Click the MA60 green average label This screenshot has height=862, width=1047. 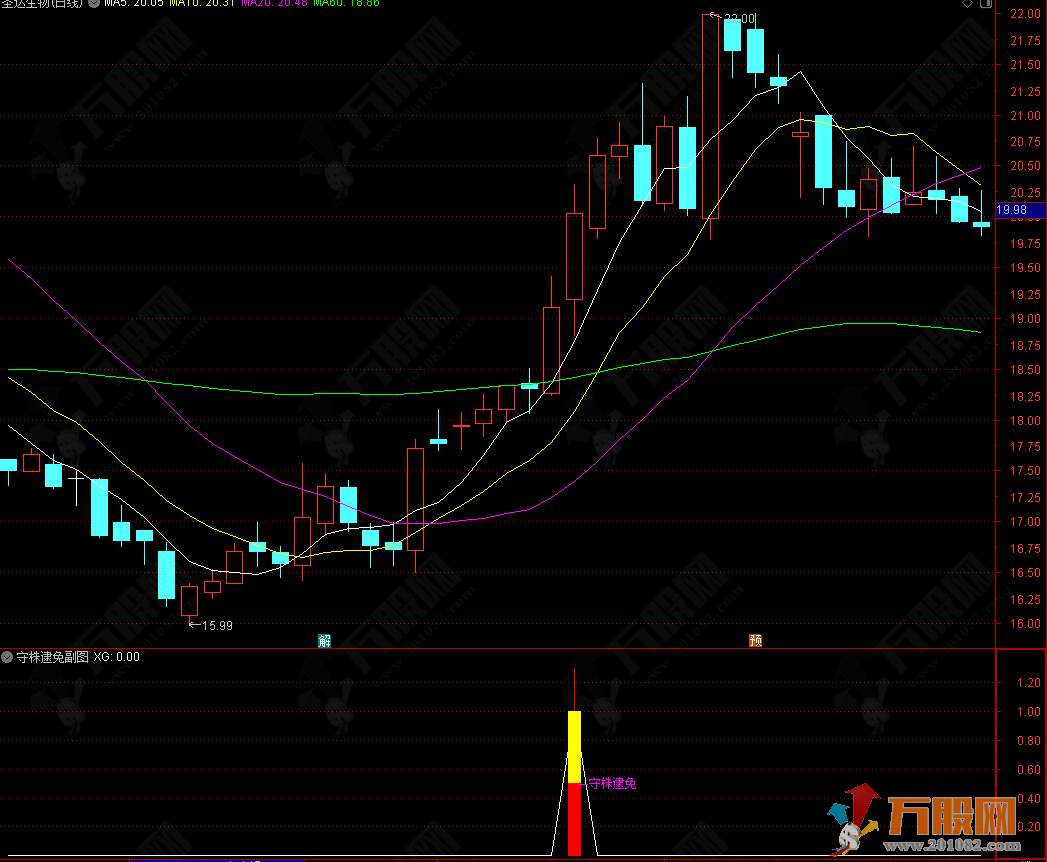(x=345, y=5)
